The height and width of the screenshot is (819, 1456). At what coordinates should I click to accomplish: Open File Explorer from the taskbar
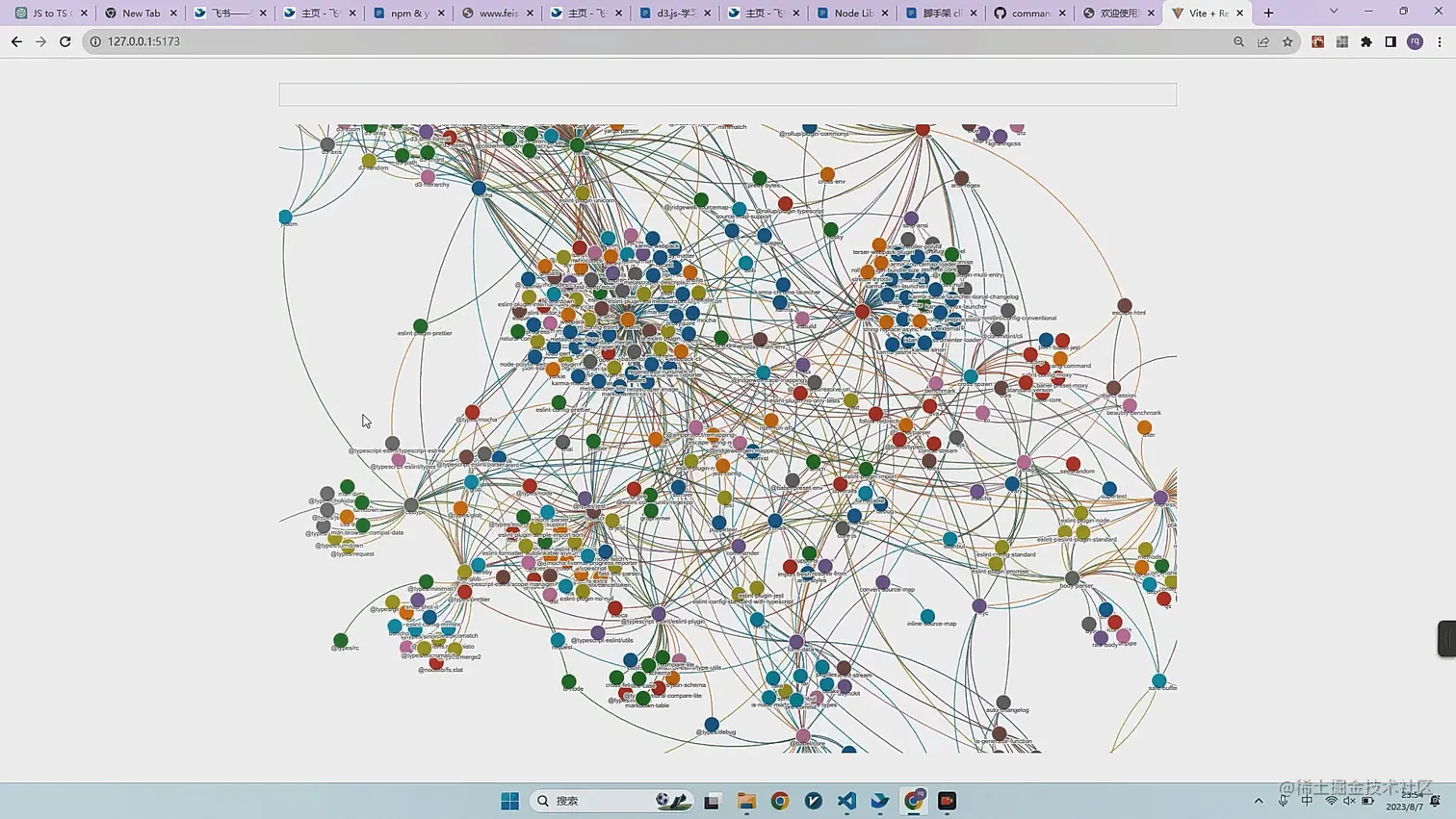click(746, 801)
